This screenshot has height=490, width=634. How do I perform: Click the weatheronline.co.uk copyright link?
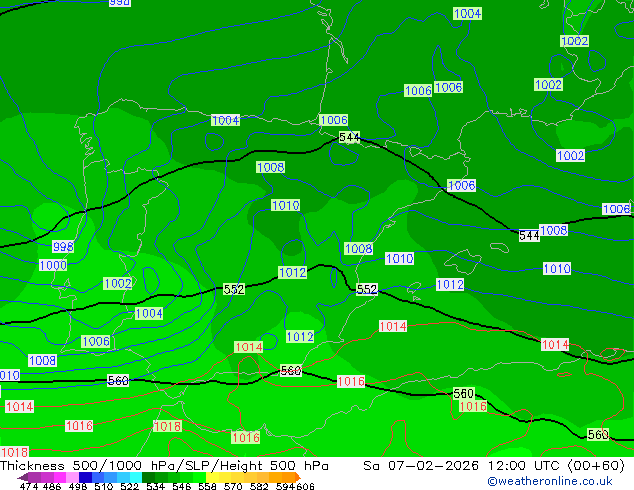point(549,481)
